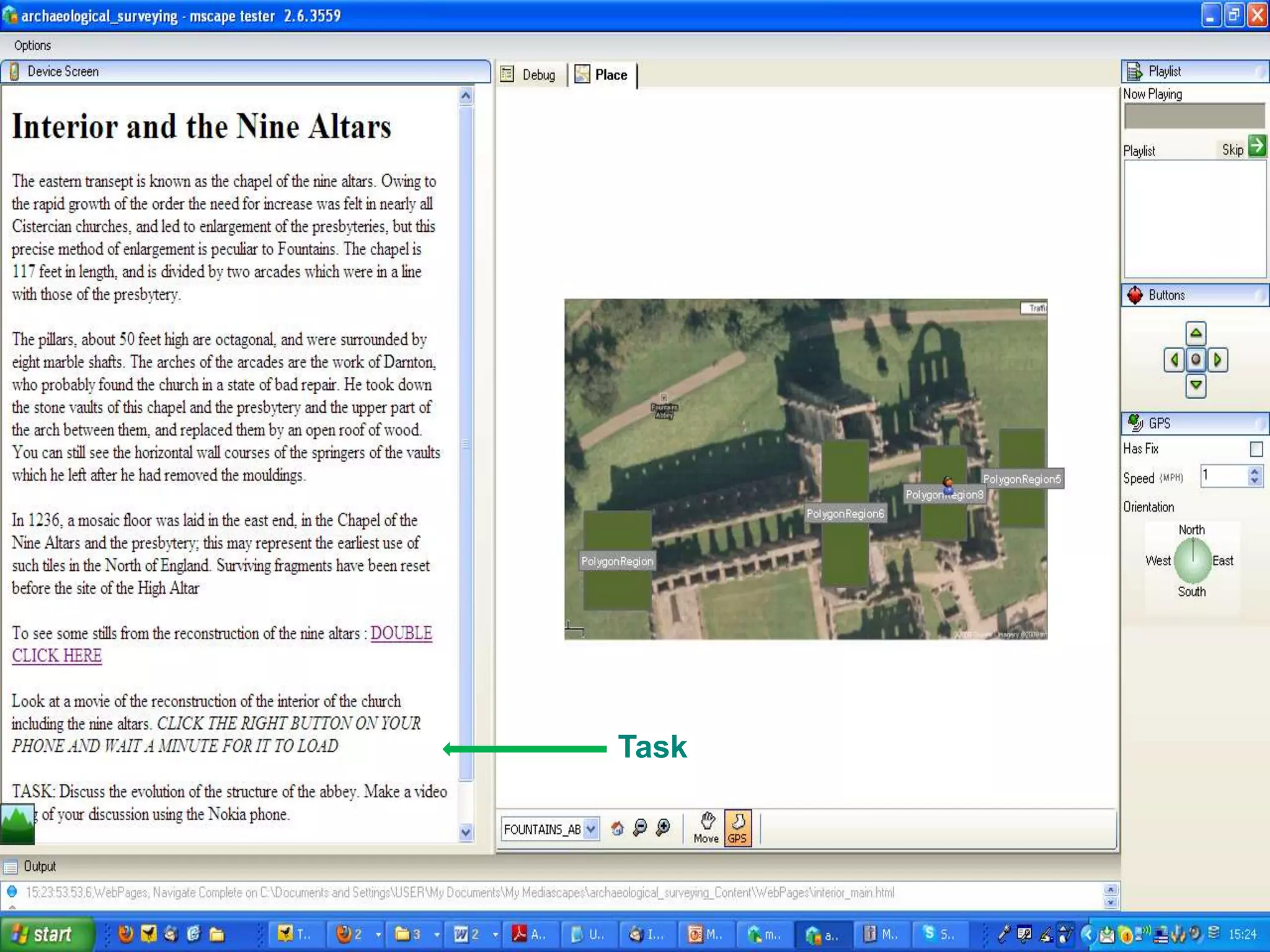1270x952 pixels.
Task: Switch to the Adobe Reader taskbar button
Action: [x=531, y=934]
